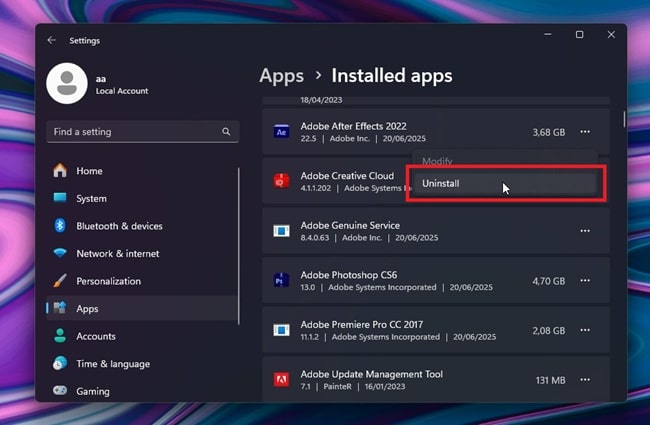Click the 131 MB size value
This screenshot has width=650, height=425.
point(551,380)
